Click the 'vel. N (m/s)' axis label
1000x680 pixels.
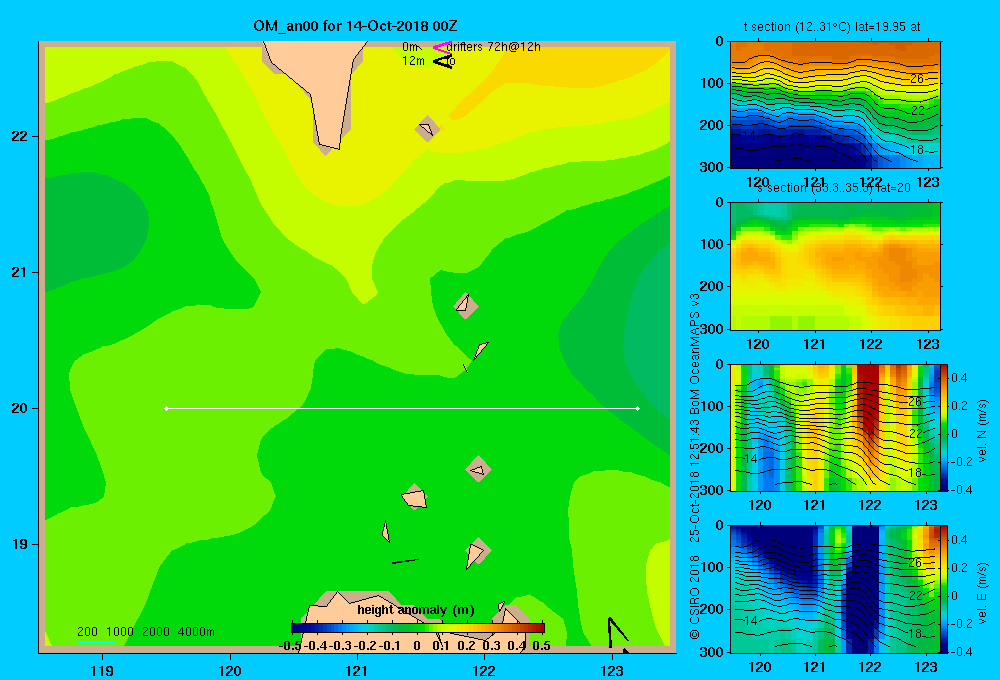coord(983,431)
